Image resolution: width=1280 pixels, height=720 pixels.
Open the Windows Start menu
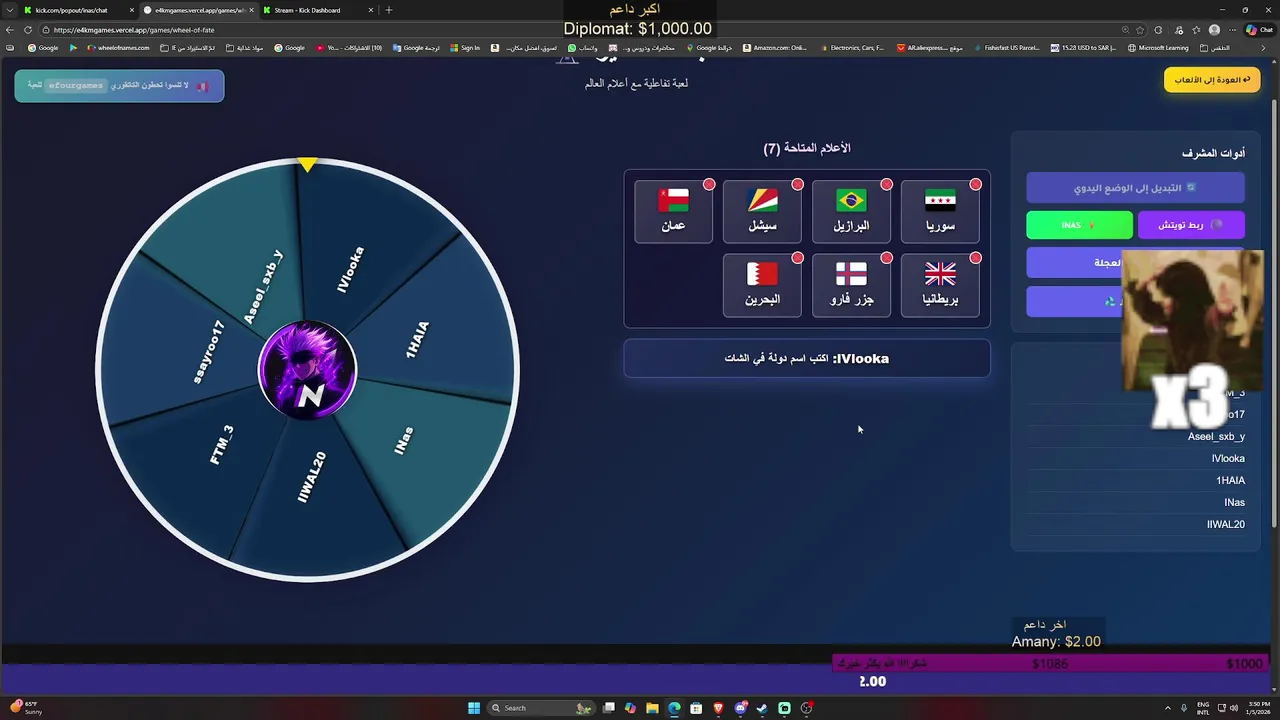point(474,708)
